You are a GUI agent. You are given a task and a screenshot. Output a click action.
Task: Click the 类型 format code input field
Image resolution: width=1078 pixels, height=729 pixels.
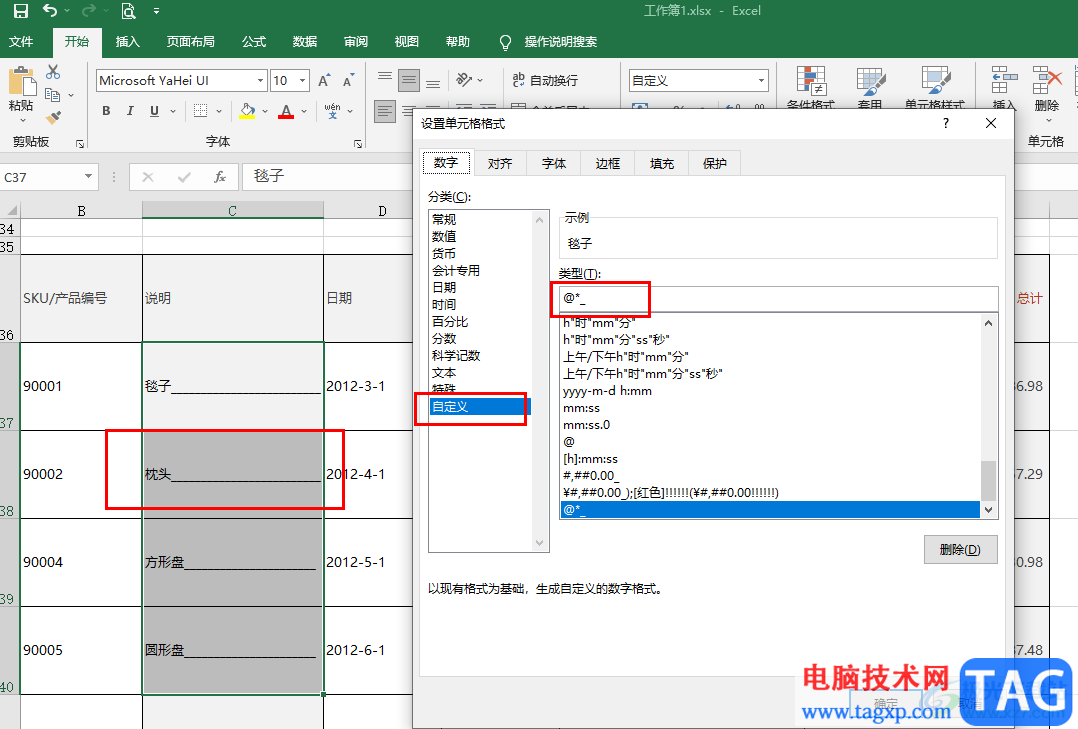[x=778, y=298]
